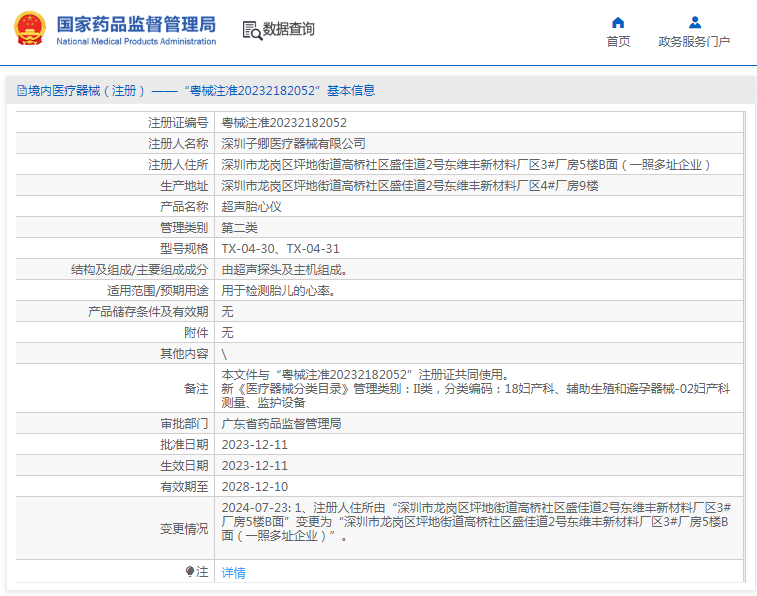
Task: Select the section title 境内医疗器械（注册）基本信息
Action: click(x=202, y=90)
